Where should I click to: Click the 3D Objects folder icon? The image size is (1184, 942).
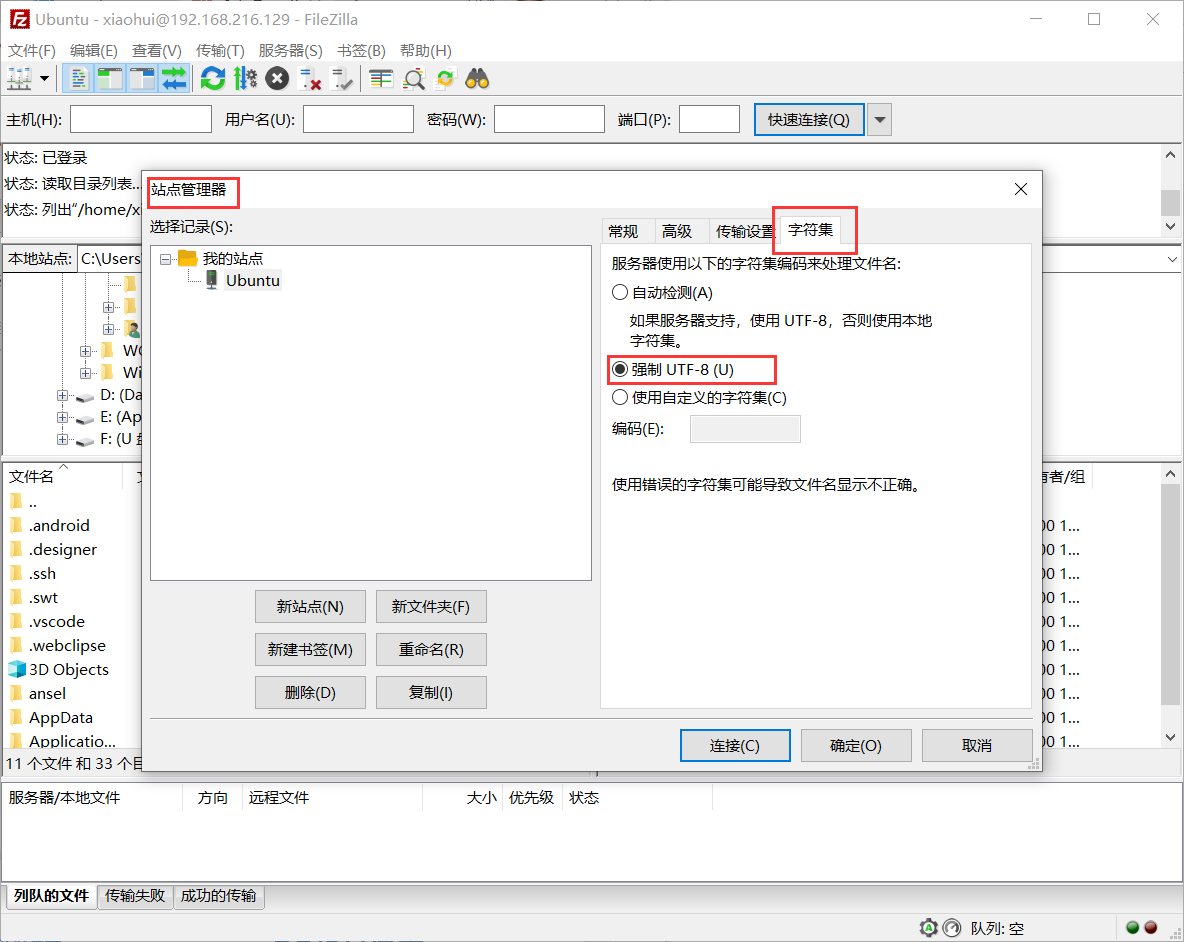(x=17, y=670)
